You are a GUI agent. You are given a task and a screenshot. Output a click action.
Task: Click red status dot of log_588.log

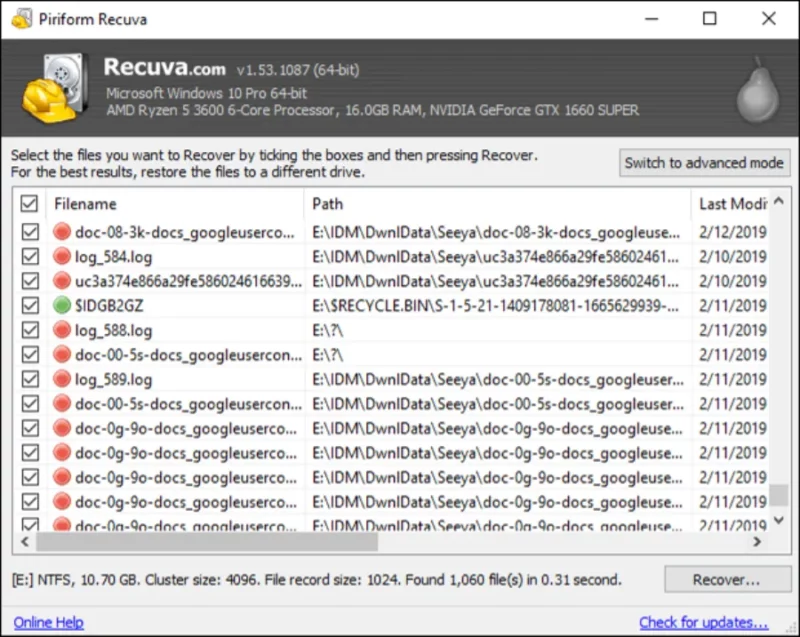[x=62, y=330]
